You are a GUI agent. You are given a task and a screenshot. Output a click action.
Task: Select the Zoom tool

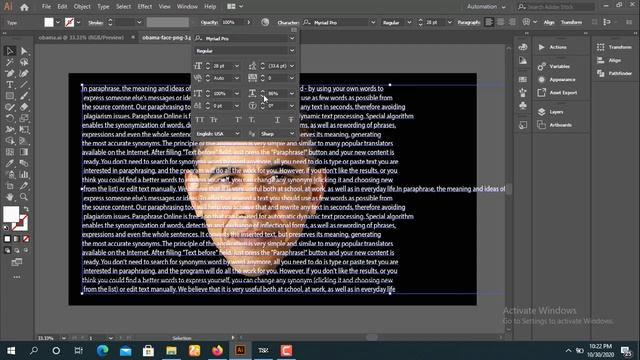pos(24,197)
